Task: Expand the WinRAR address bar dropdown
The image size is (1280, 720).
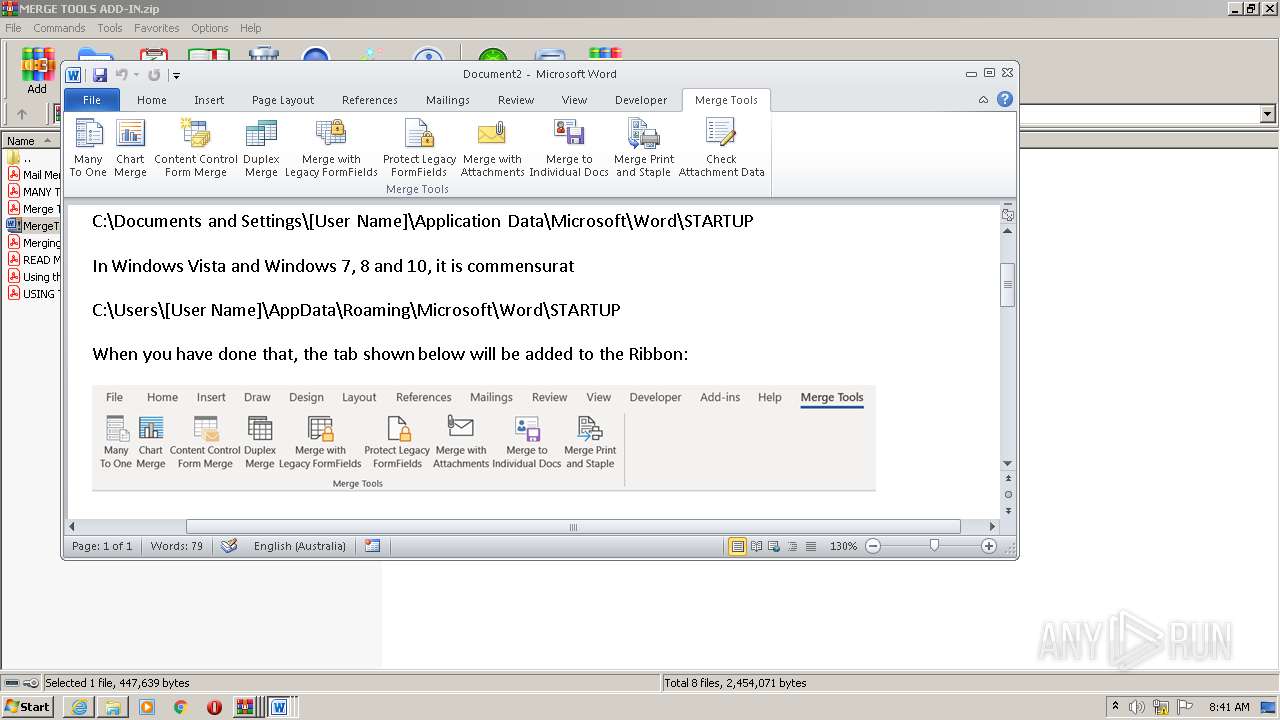Action: [1268, 114]
